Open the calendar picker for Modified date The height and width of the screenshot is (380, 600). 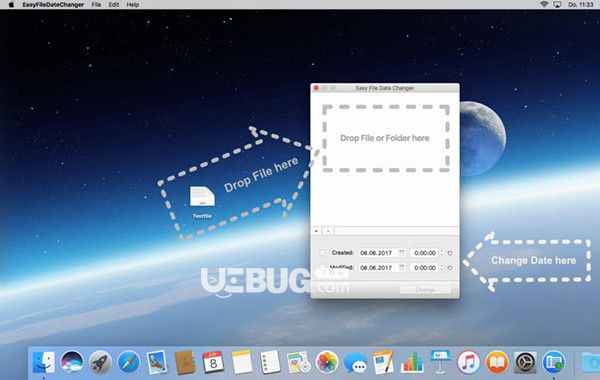coord(402,267)
